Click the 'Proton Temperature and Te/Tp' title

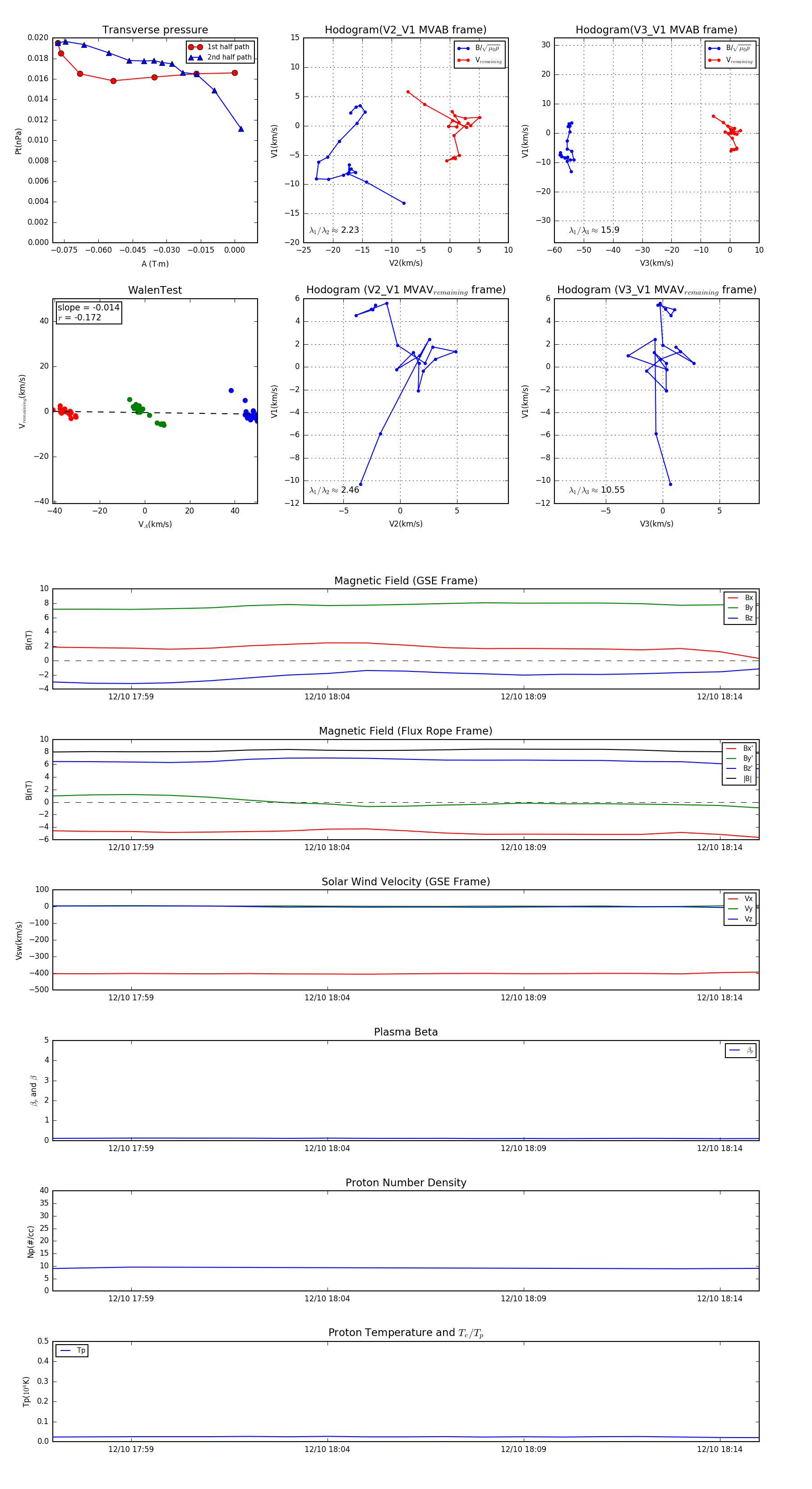point(406,1333)
